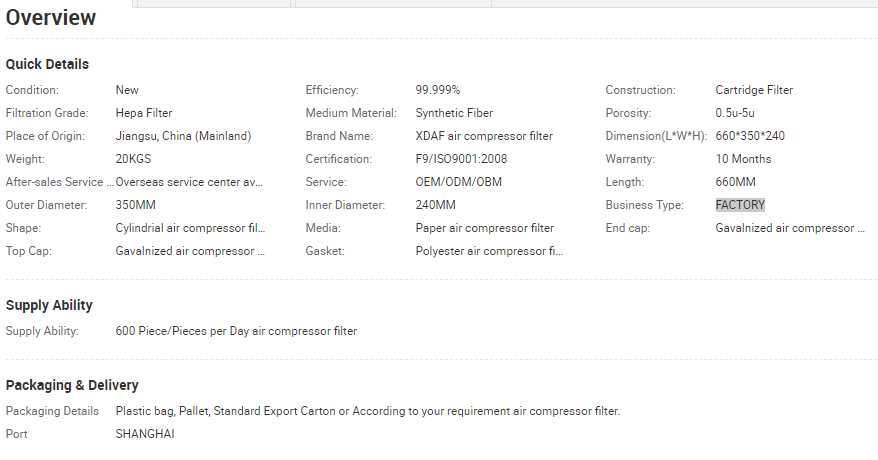This screenshot has height=460, width=878.
Task: Click the 99.999% efficiency value
Action: [438, 90]
